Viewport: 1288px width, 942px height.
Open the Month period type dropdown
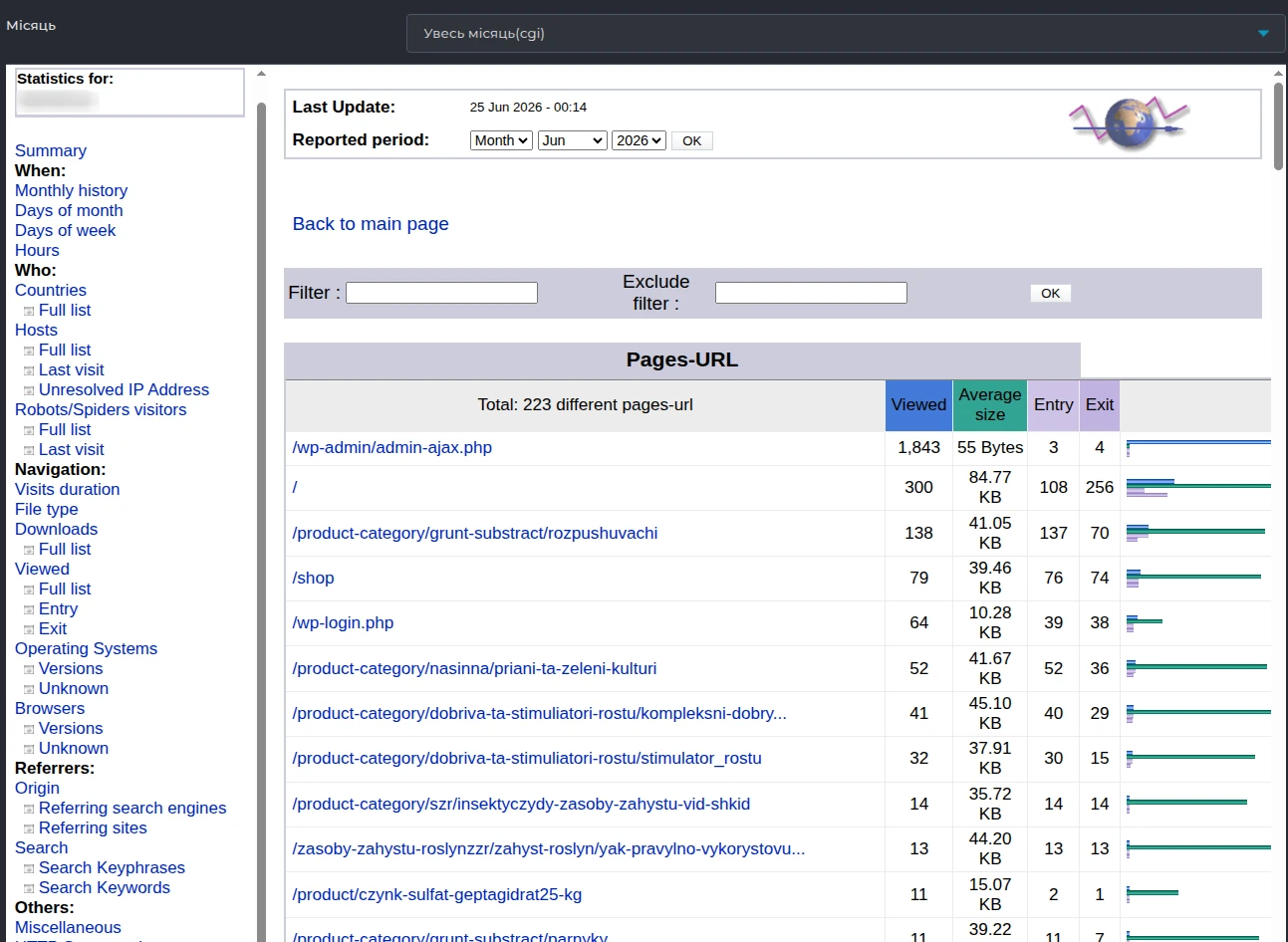tap(501, 140)
